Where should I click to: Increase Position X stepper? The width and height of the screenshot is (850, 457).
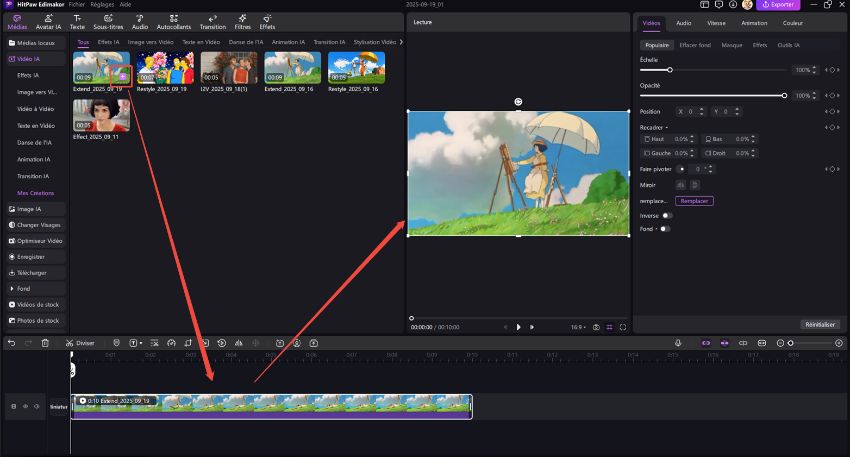pos(701,109)
